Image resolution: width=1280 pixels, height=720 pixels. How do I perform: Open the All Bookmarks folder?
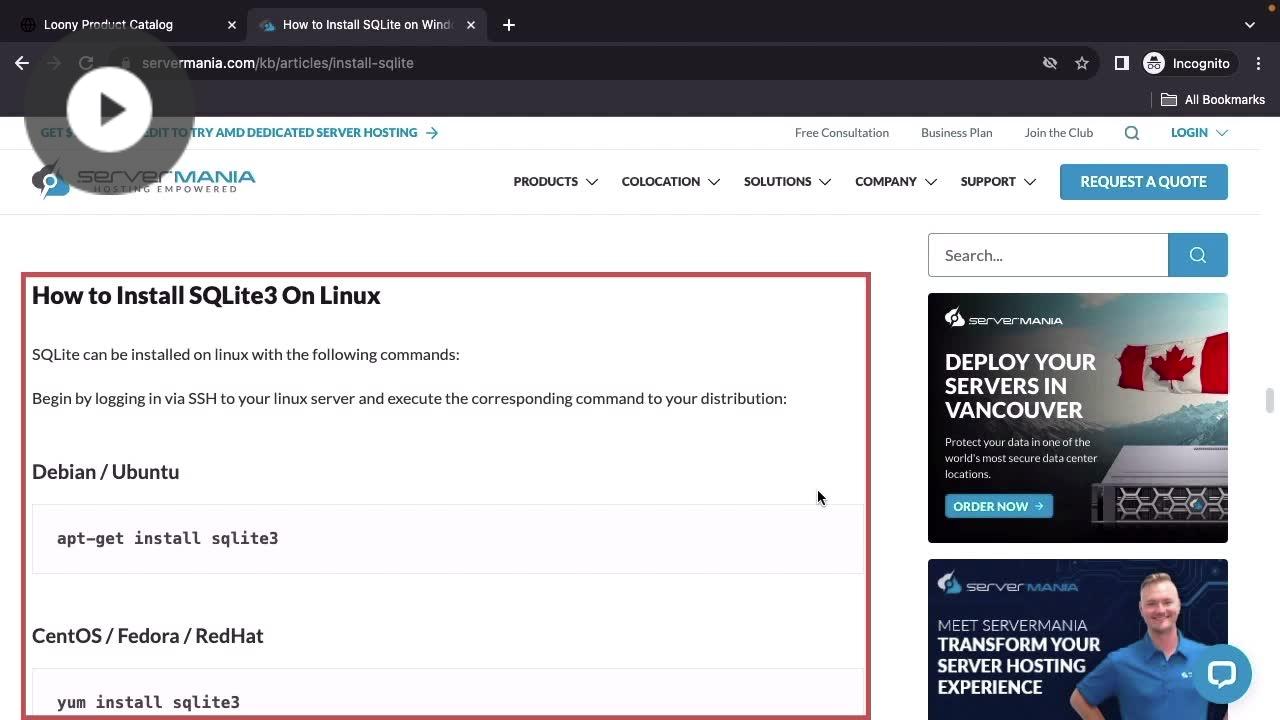click(x=1213, y=100)
